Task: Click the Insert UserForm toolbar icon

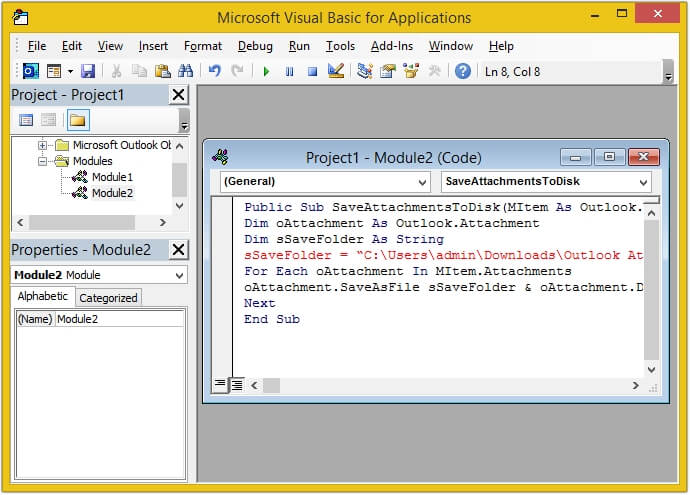Action: click(x=54, y=71)
